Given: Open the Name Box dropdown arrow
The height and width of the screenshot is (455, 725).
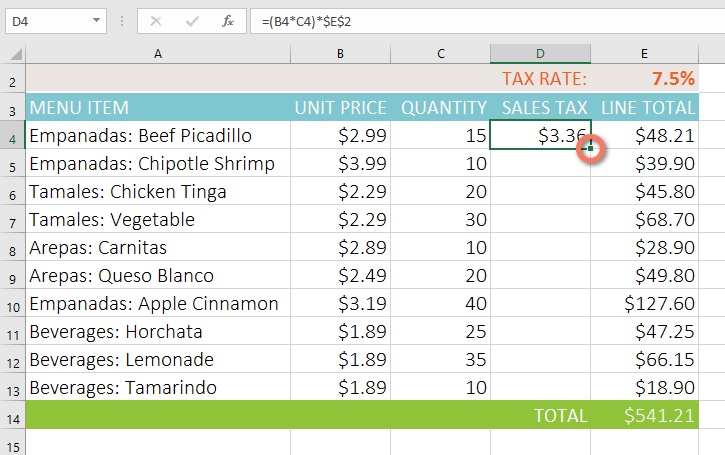Looking at the screenshot, I should coord(96,20).
